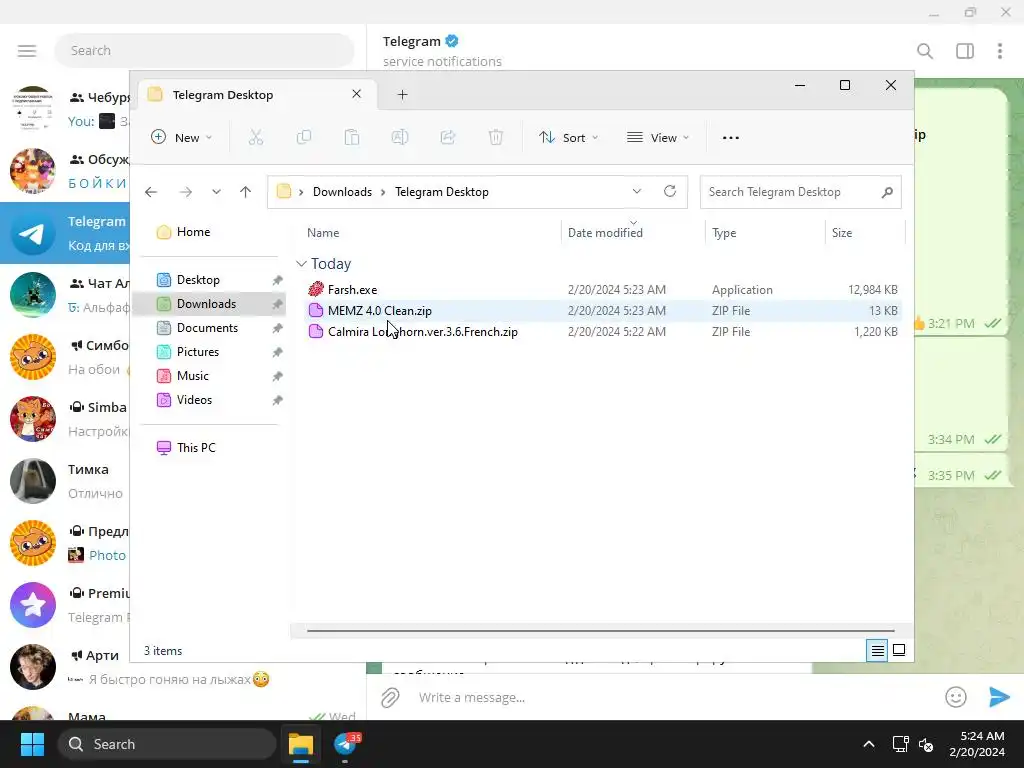Go up one folder level
1024x768 pixels.
point(246,192)
